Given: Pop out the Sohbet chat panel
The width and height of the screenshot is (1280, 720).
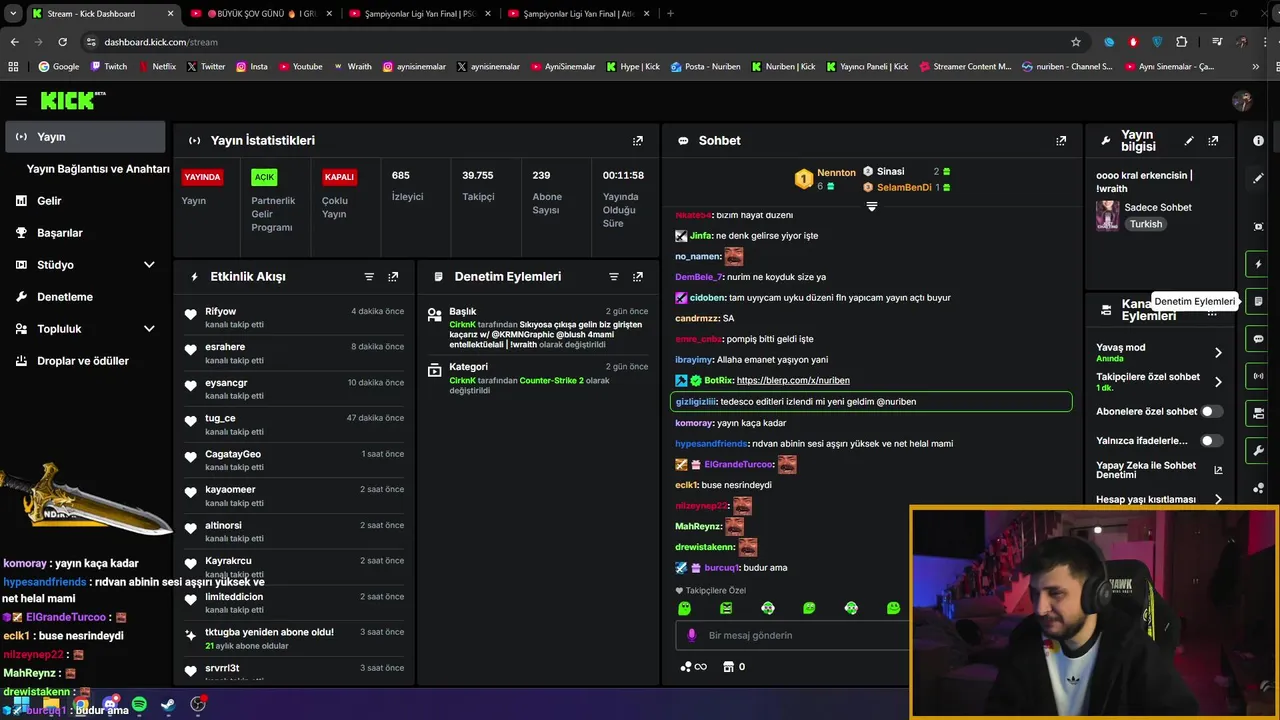Looking at the screenshot, I should [x=1061, y=141].
